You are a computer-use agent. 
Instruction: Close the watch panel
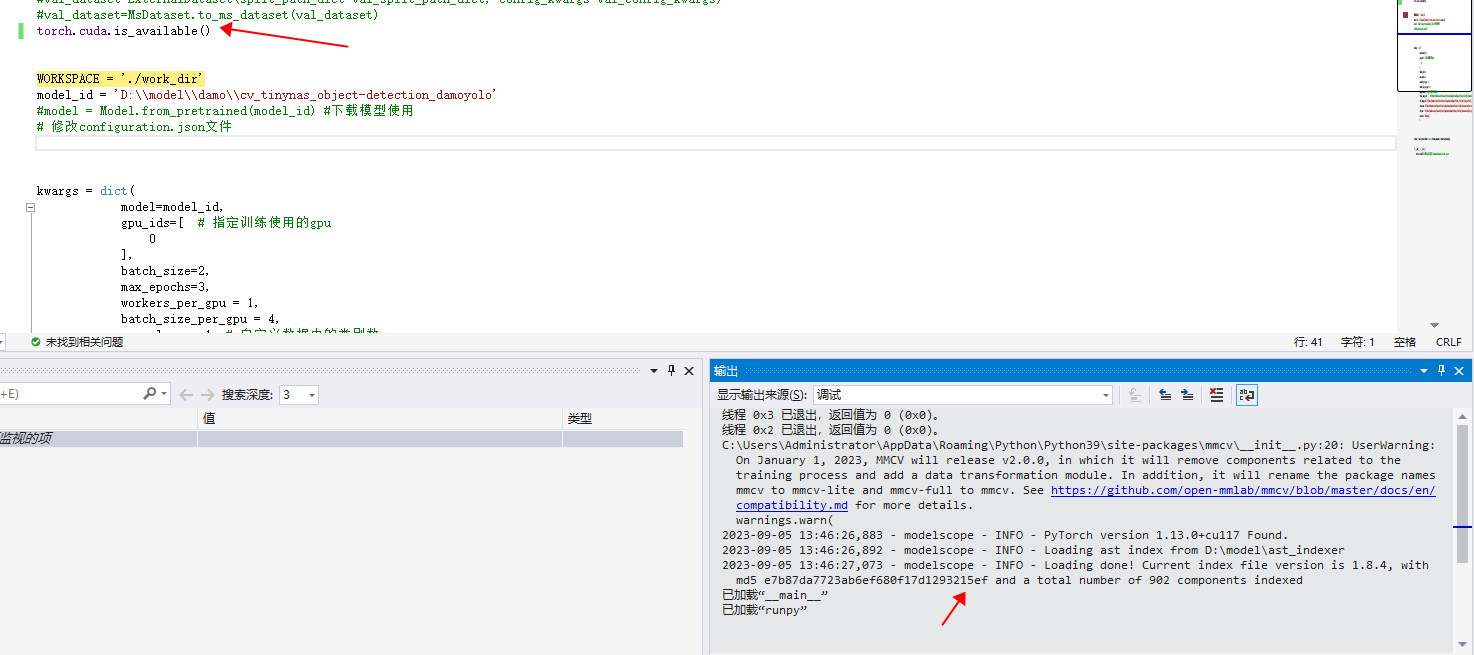tap(689, 371)
